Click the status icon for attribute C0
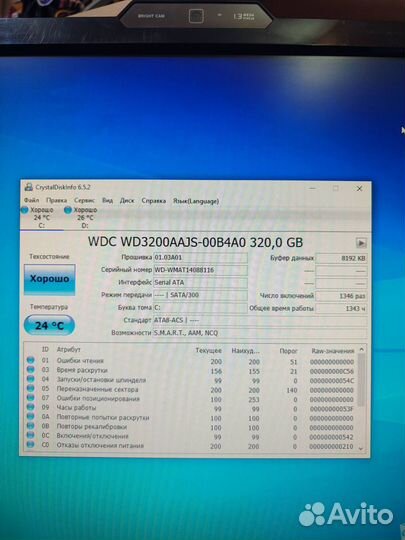The width and height of the screenshot is (405, 540). pyautogui.click(x=31, y=444)
